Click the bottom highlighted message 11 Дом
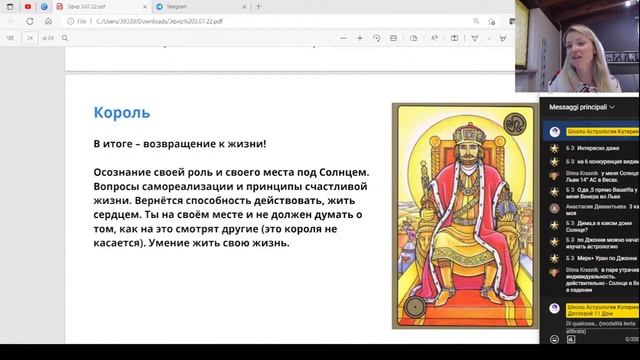 (x=602, y=310)
